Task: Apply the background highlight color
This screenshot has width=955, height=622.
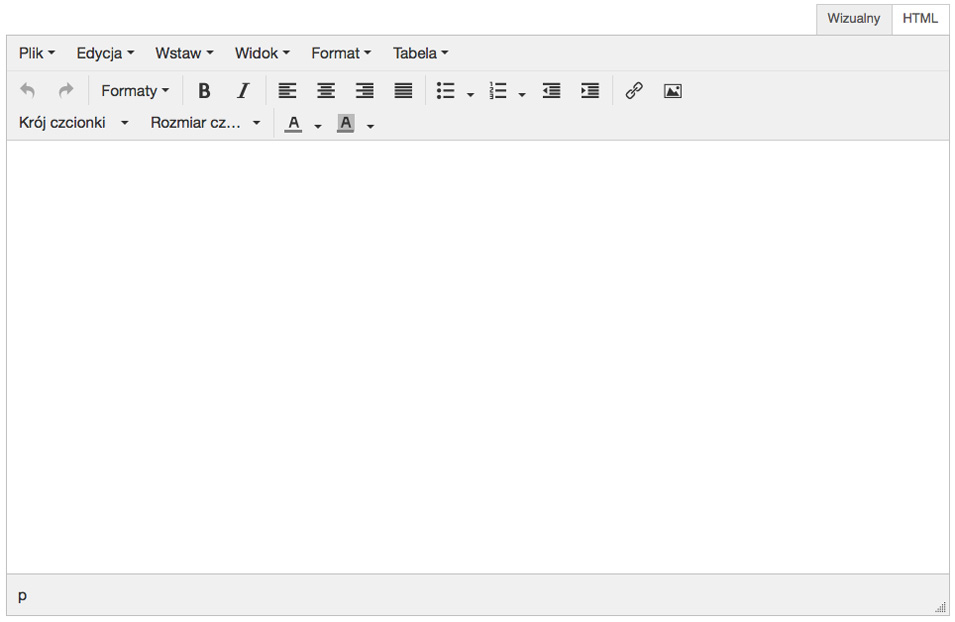Action: point(345,124)
